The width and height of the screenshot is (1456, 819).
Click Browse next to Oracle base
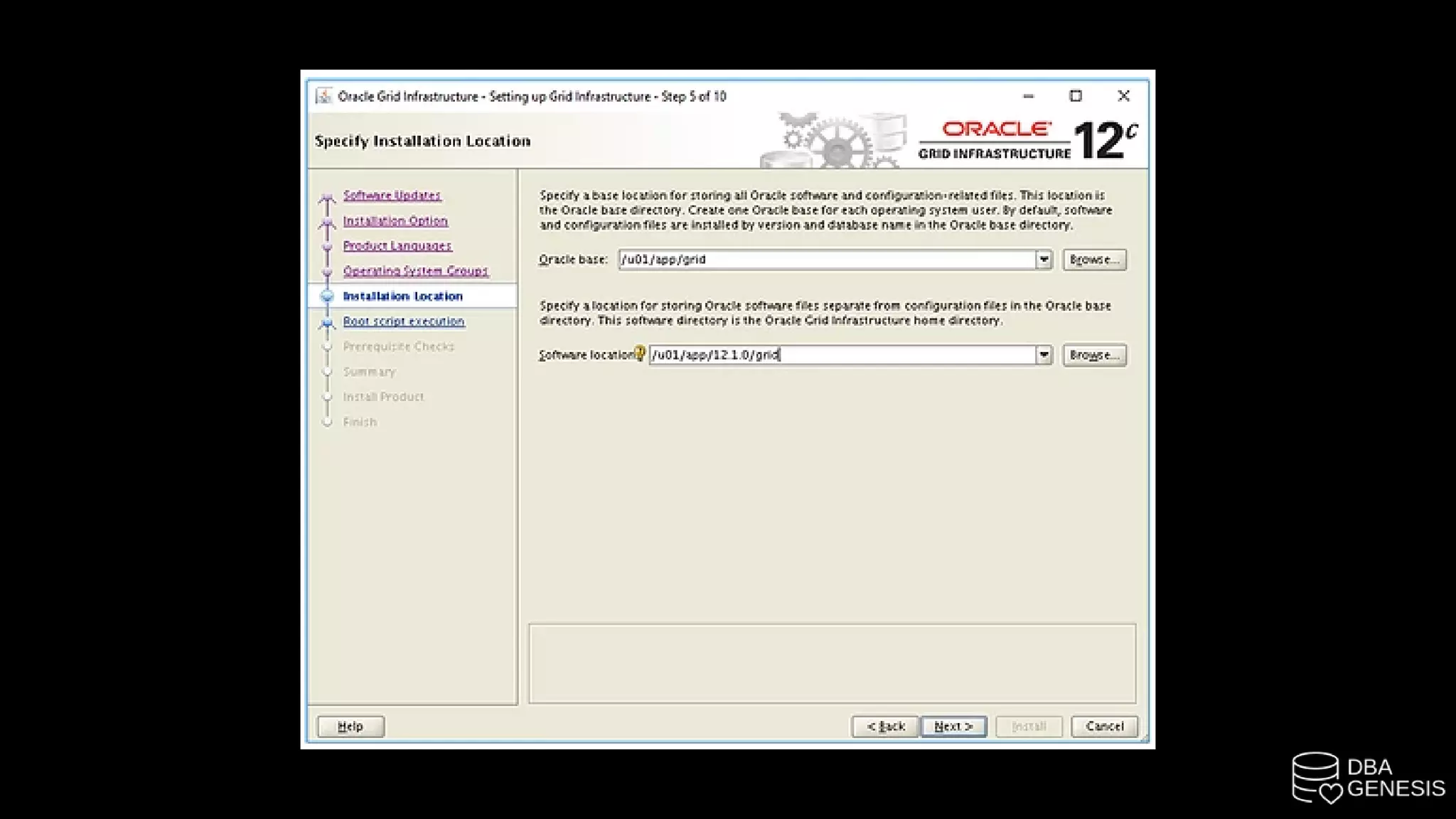[1094, 259]
